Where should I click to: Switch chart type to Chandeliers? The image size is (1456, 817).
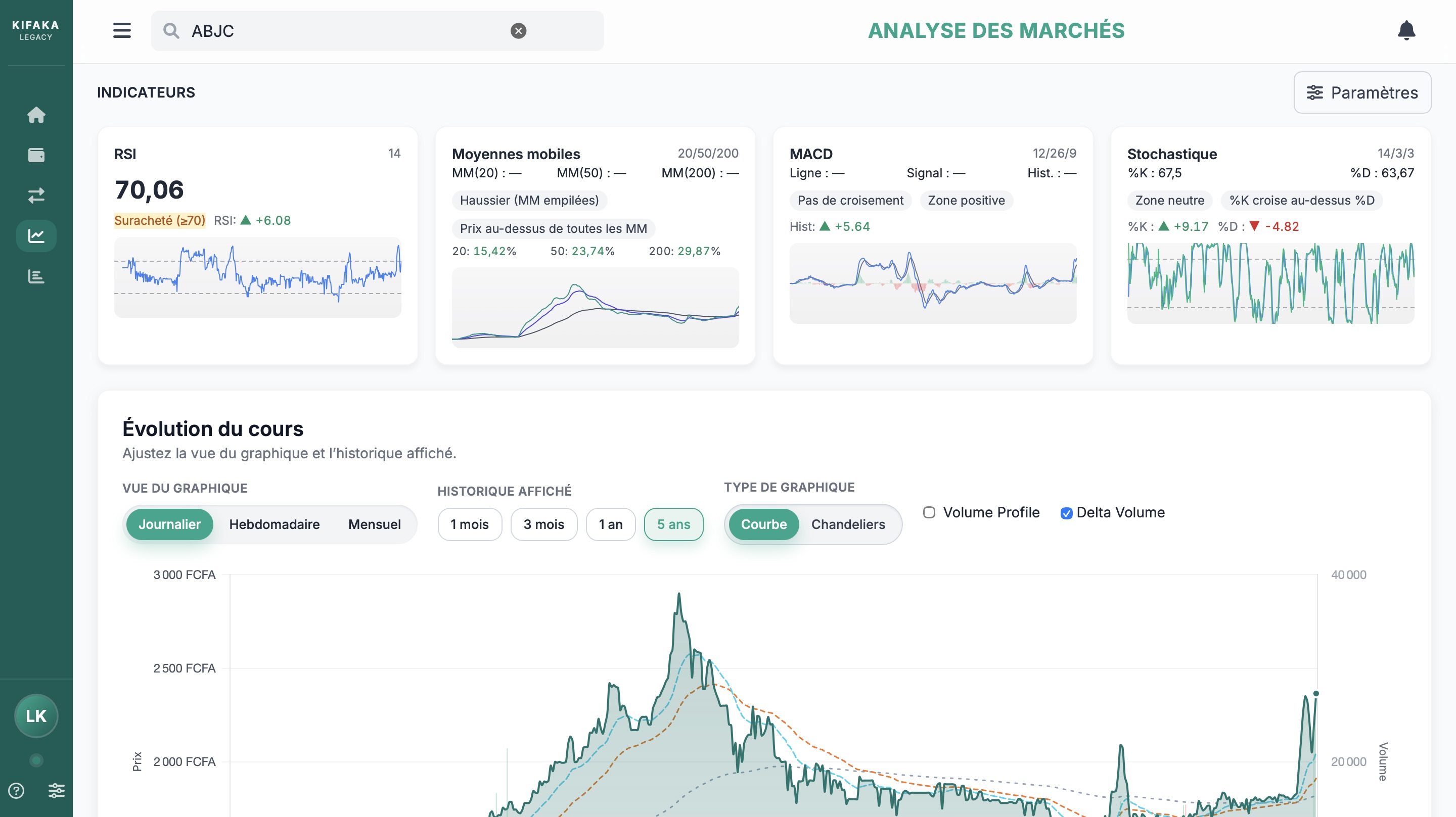(x=848, y=524)
